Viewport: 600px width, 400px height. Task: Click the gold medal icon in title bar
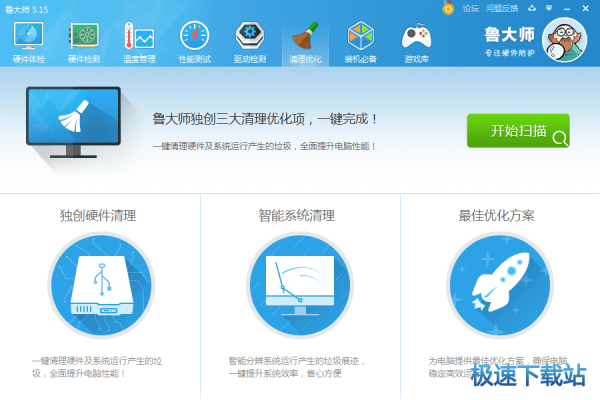tap(448, 8)
